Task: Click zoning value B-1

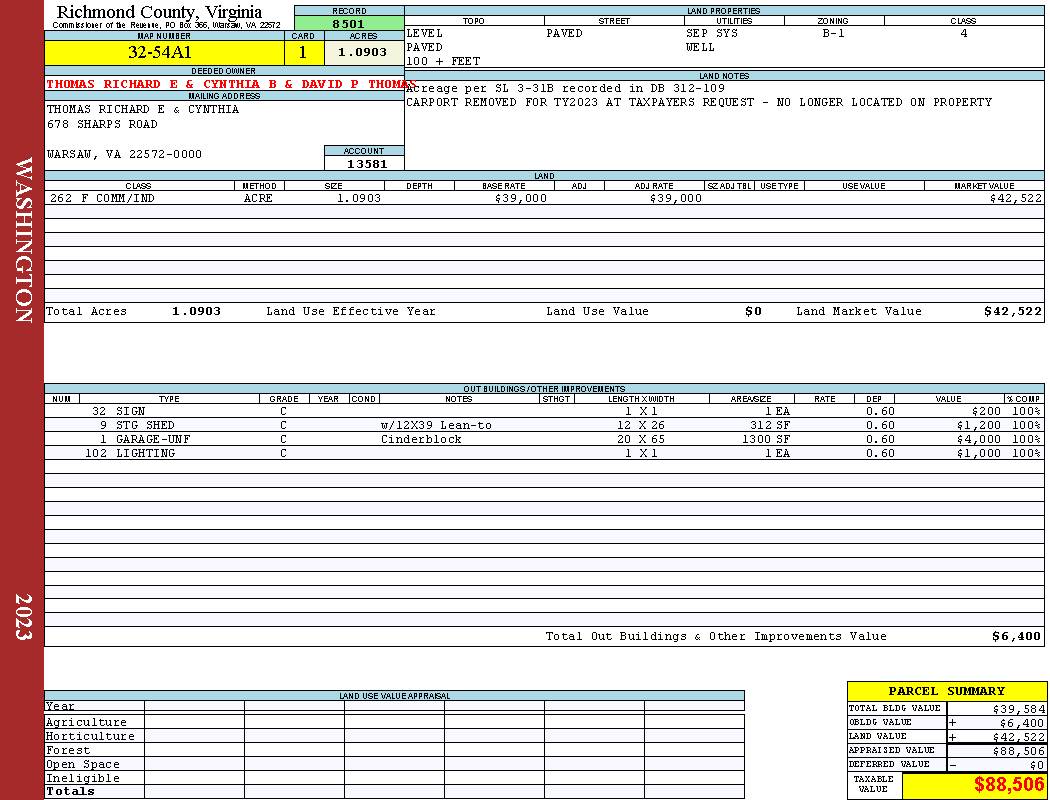Action: click(834, 33)
